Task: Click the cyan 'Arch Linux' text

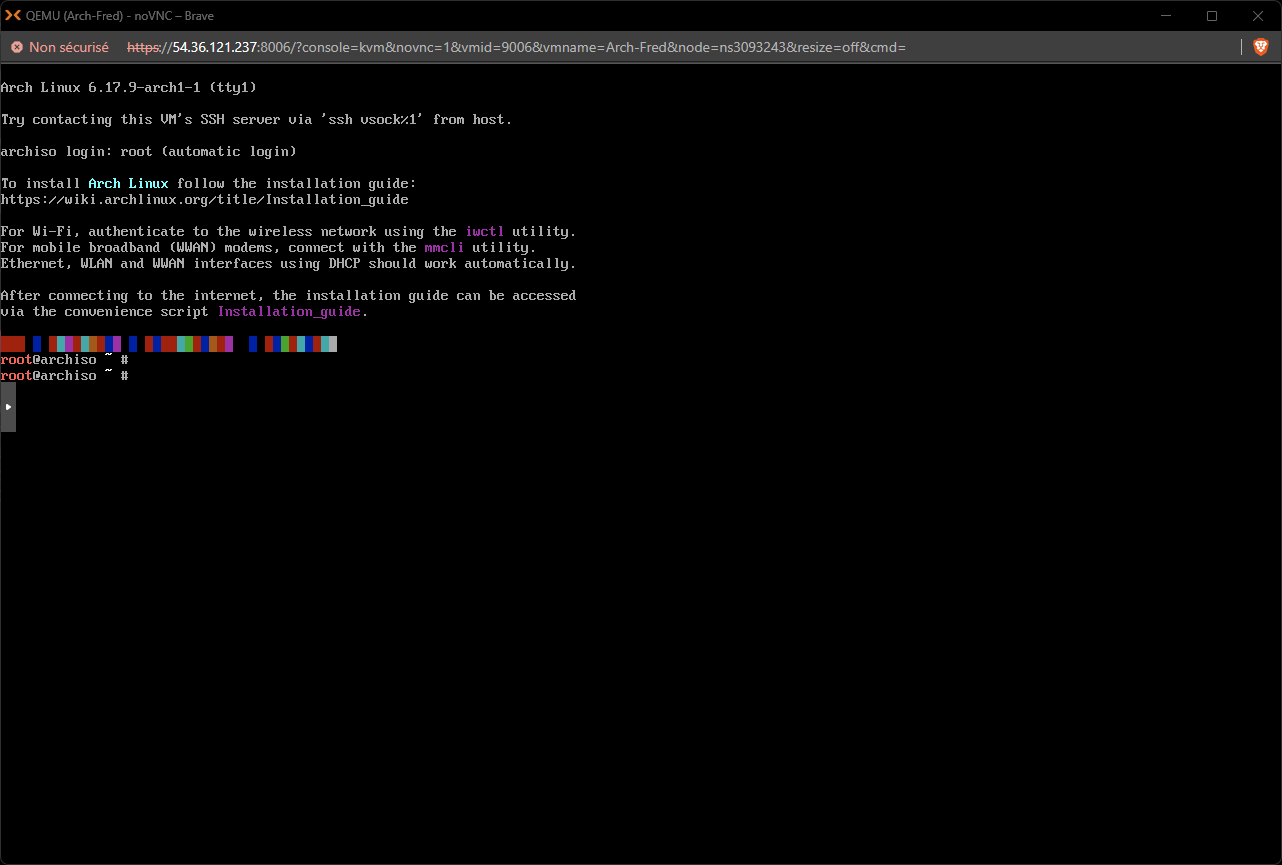Action: 128,184
